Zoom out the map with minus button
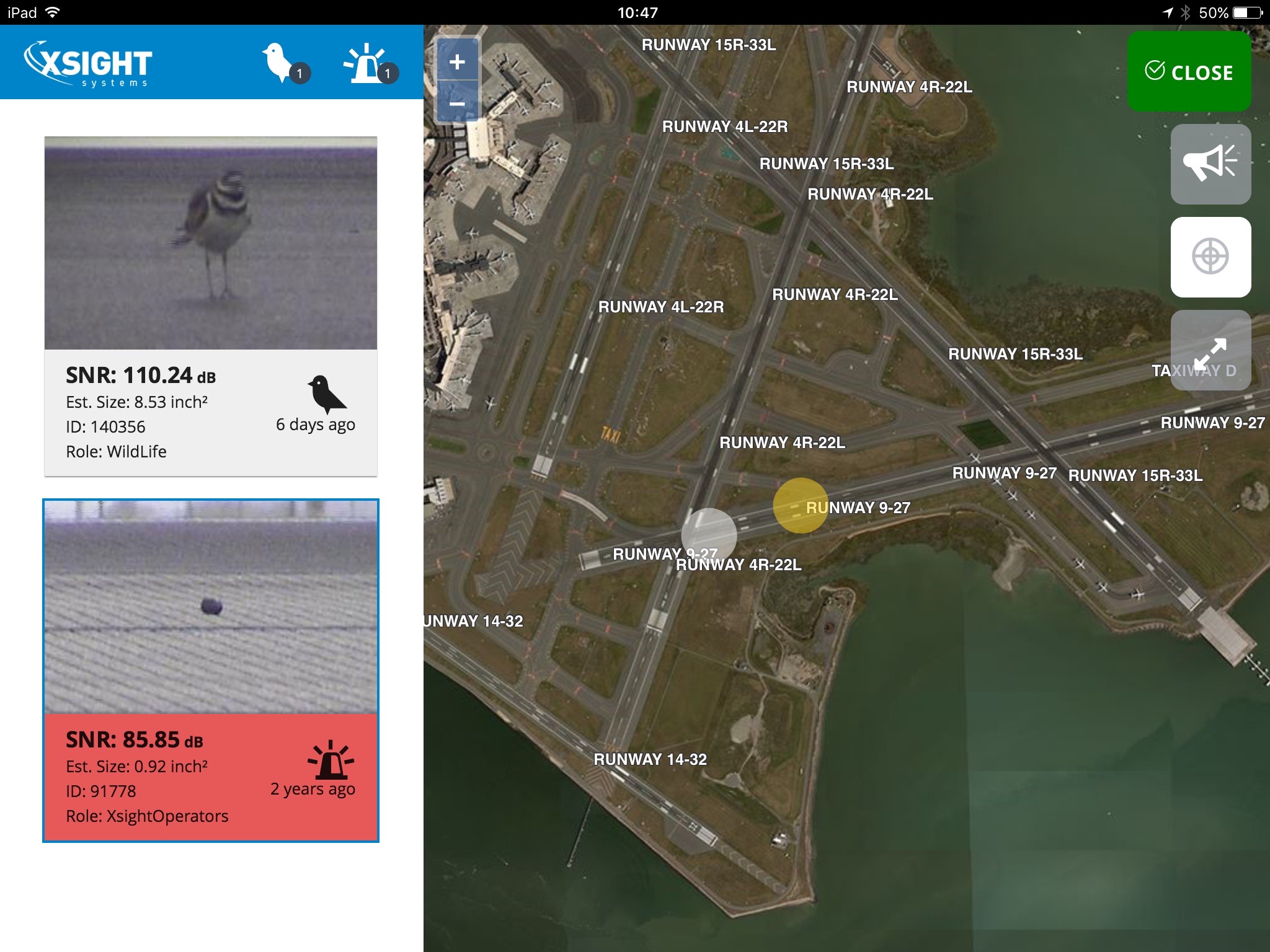 click(457, 103)
